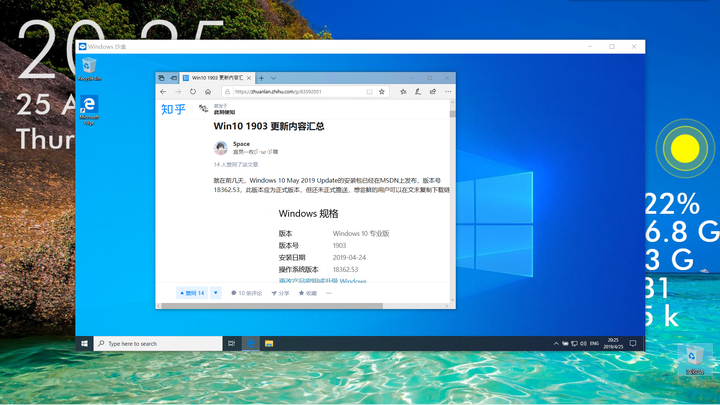Click the 知乎 logo
720x405 pixels.
point(173,109)
